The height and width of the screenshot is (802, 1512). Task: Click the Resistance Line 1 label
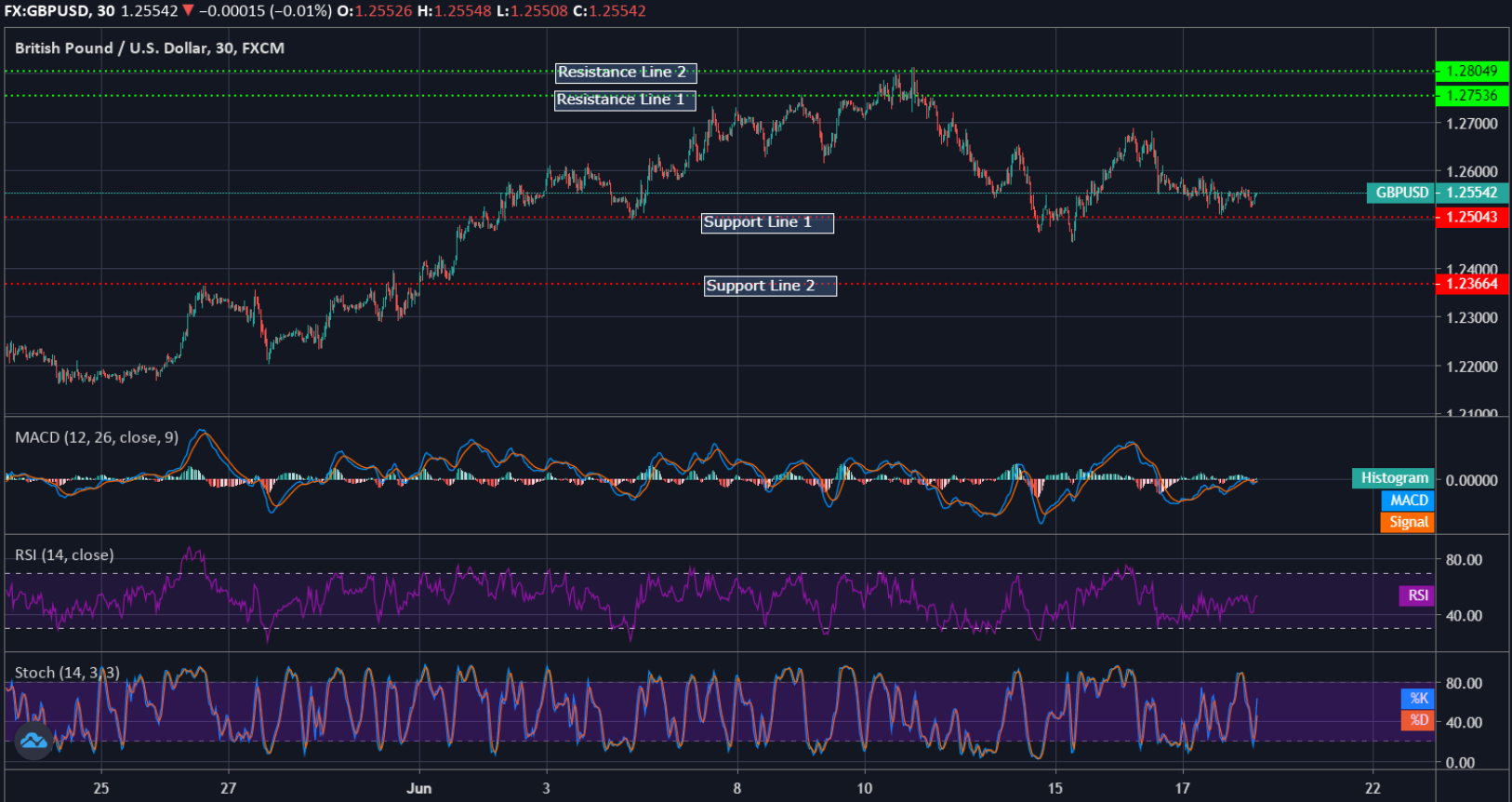point(625,100)
